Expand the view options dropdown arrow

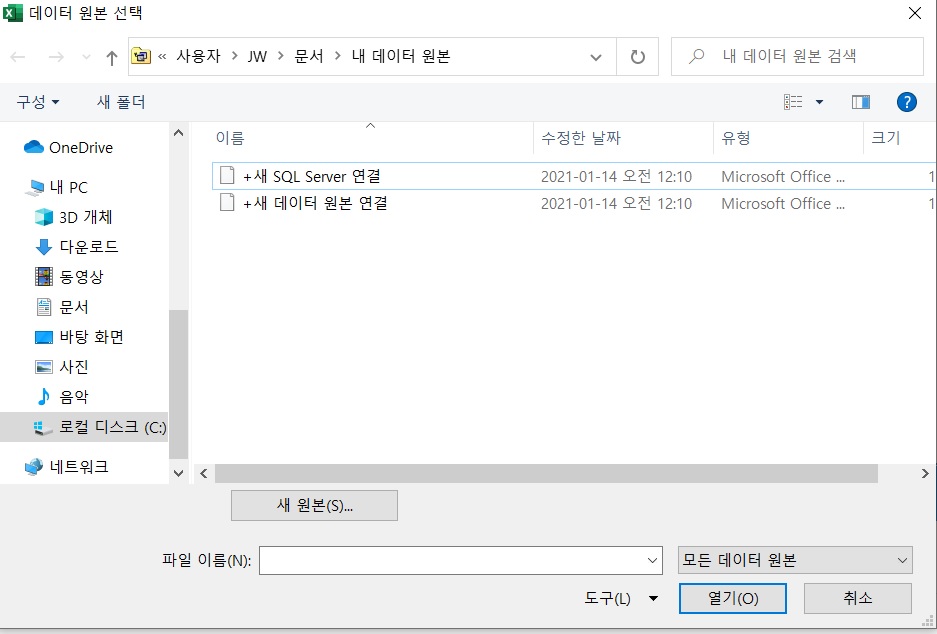(x=819, y=102)
